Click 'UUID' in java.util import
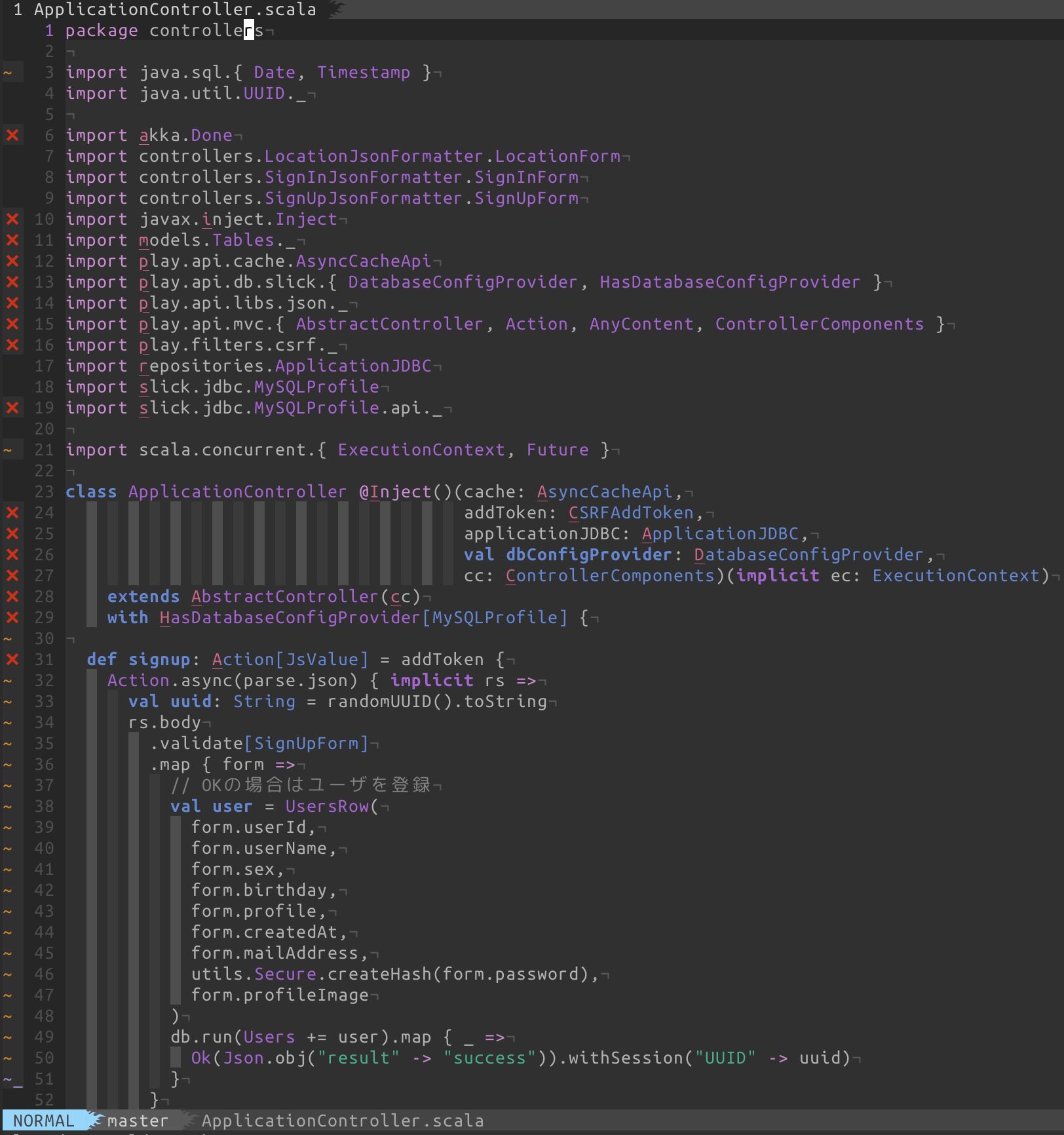Screen dimensions: 1064x1135 pos(264,94)
